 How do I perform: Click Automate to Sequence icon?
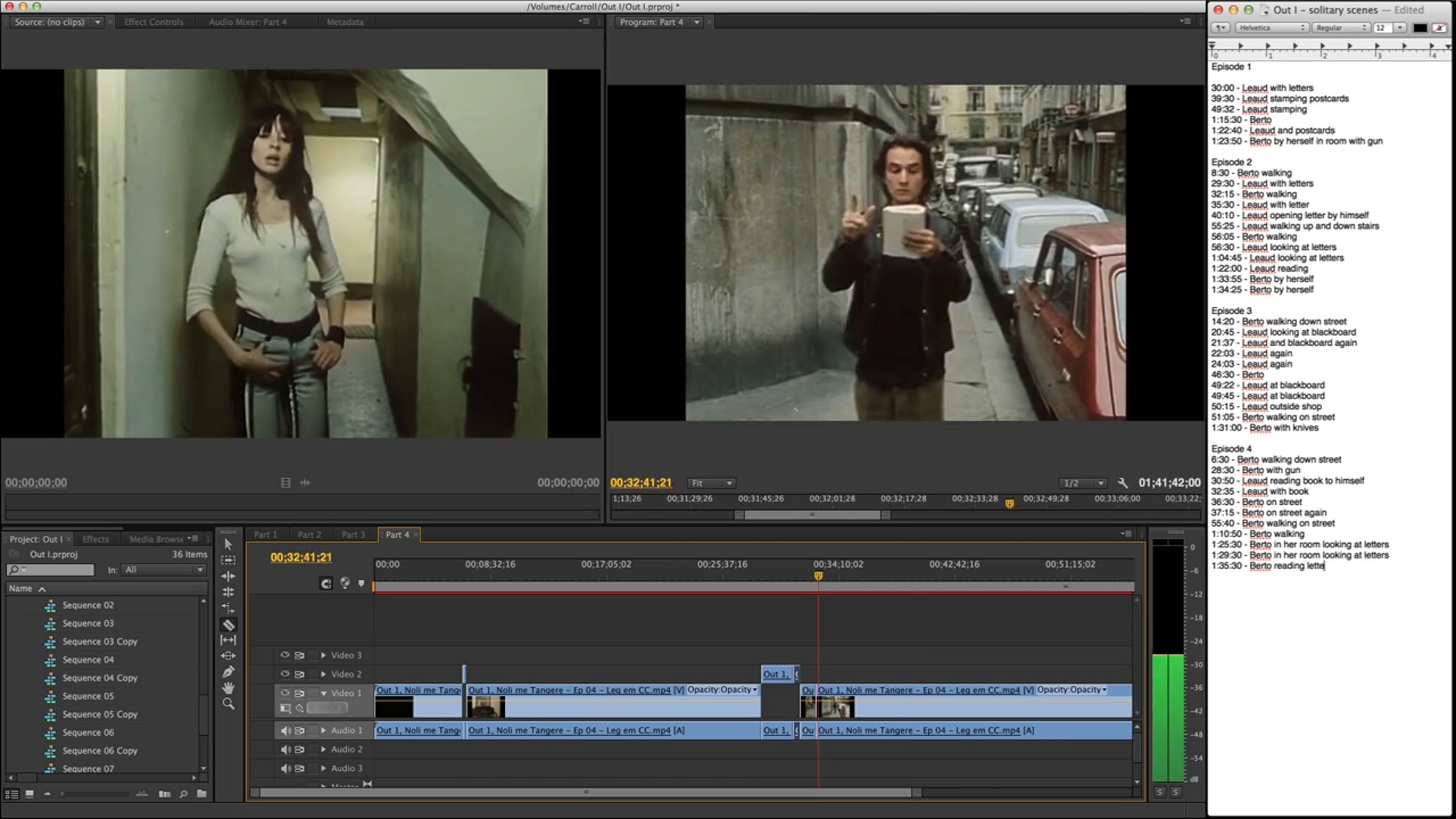(164, 794)
